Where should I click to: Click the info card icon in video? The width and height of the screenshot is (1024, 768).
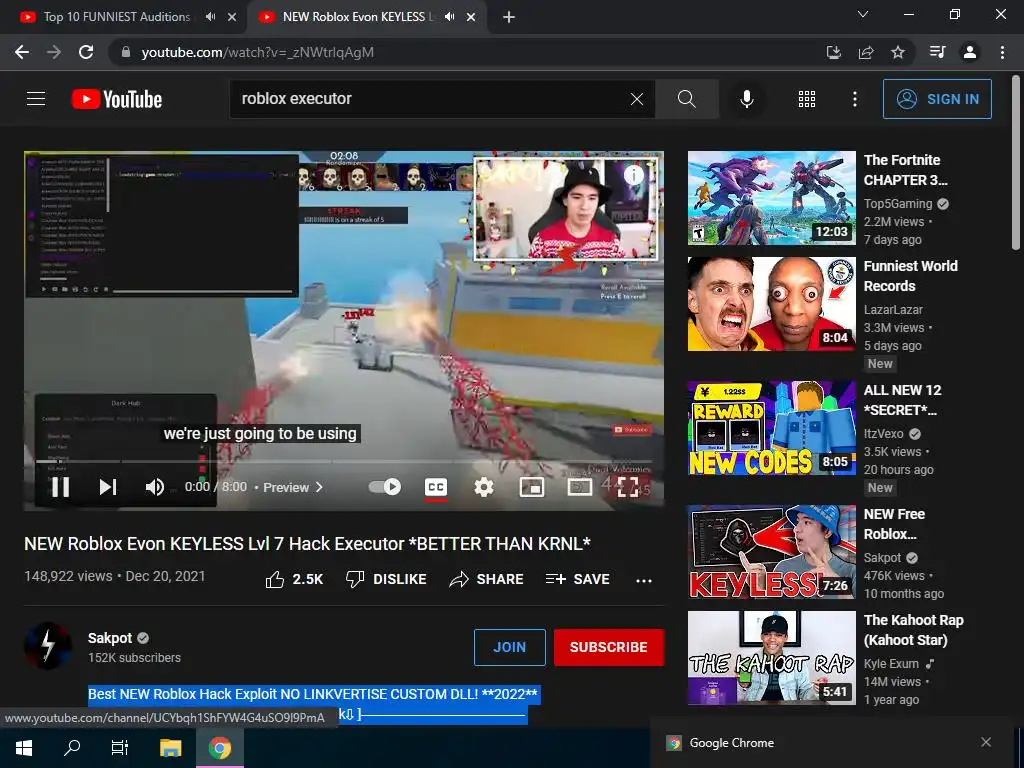(x=633, y=174)
